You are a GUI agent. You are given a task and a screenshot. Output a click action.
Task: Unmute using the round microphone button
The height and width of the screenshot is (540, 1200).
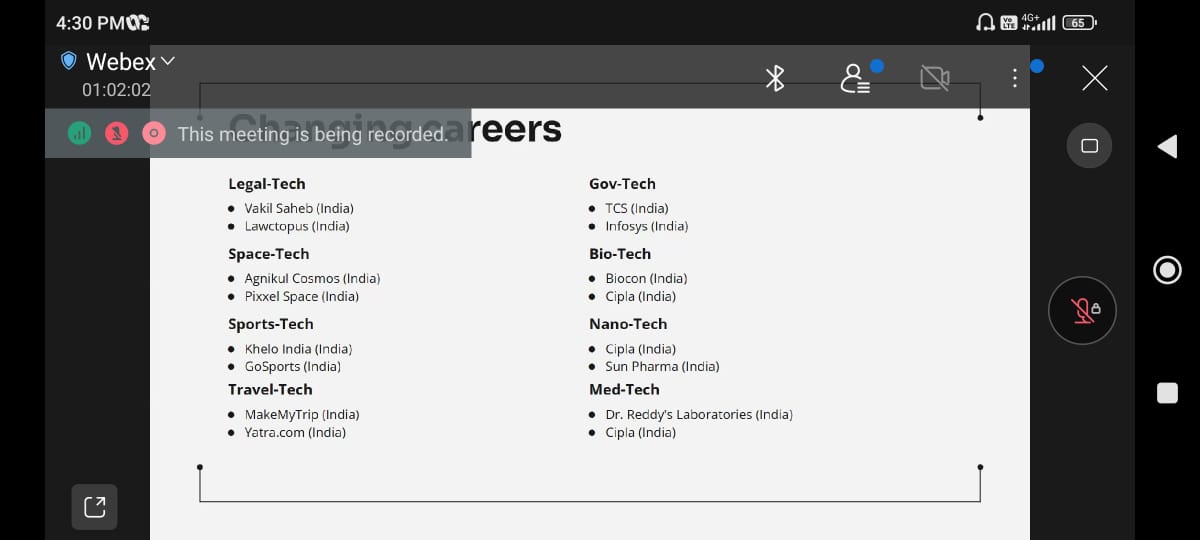pos(1082,310)
